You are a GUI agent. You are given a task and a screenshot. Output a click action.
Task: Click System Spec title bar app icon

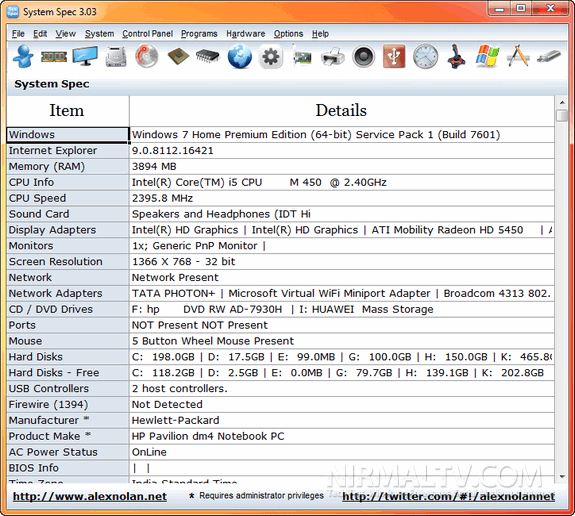[x=12, y=11]
